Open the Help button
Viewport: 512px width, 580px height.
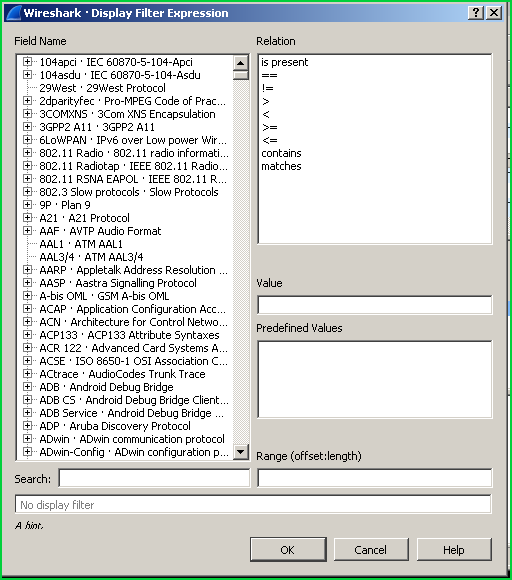pos(454,549)
